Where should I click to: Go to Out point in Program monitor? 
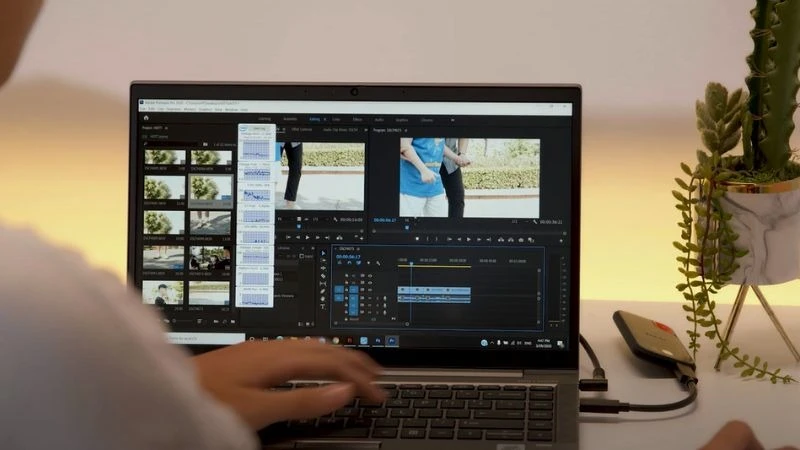(x=488, y=239)
